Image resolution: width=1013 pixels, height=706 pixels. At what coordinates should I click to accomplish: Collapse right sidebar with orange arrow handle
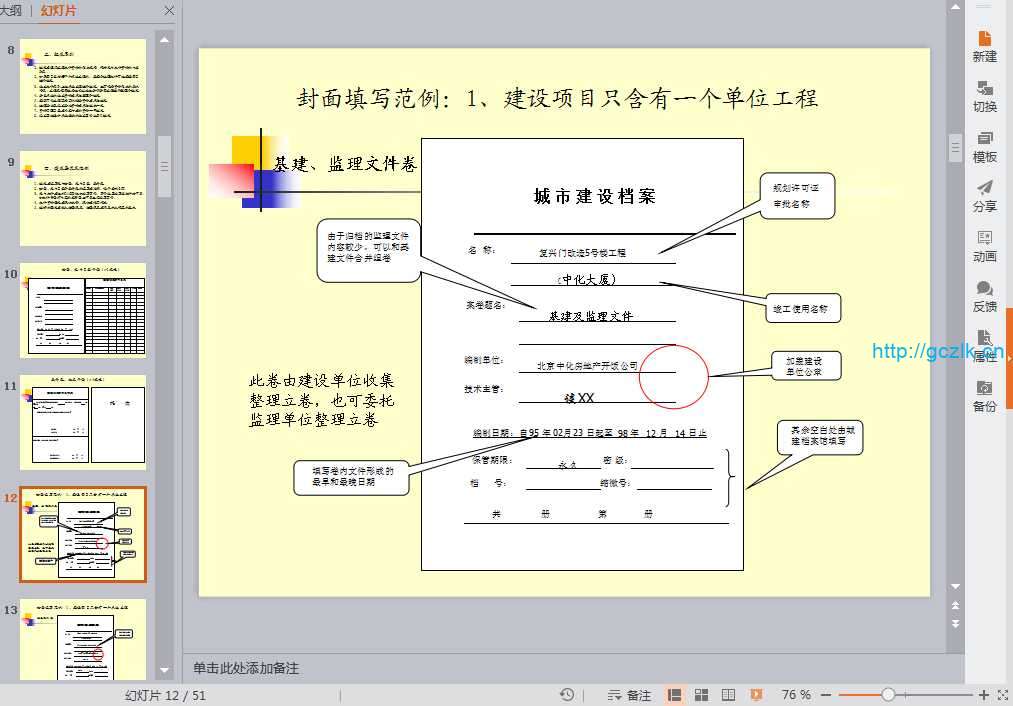(1008, 358)
